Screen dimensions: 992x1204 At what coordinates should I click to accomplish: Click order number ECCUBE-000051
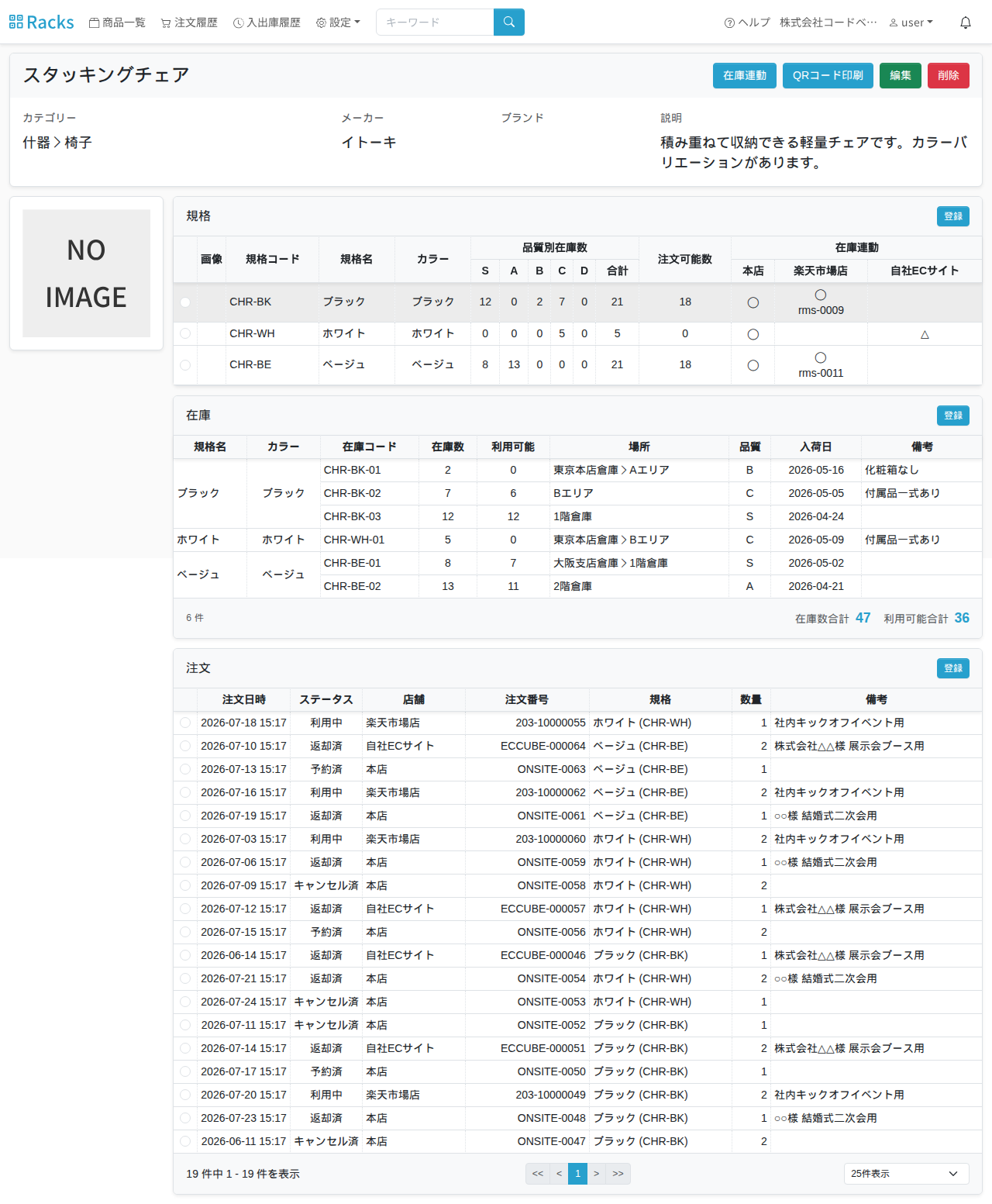coord(543,1048)
